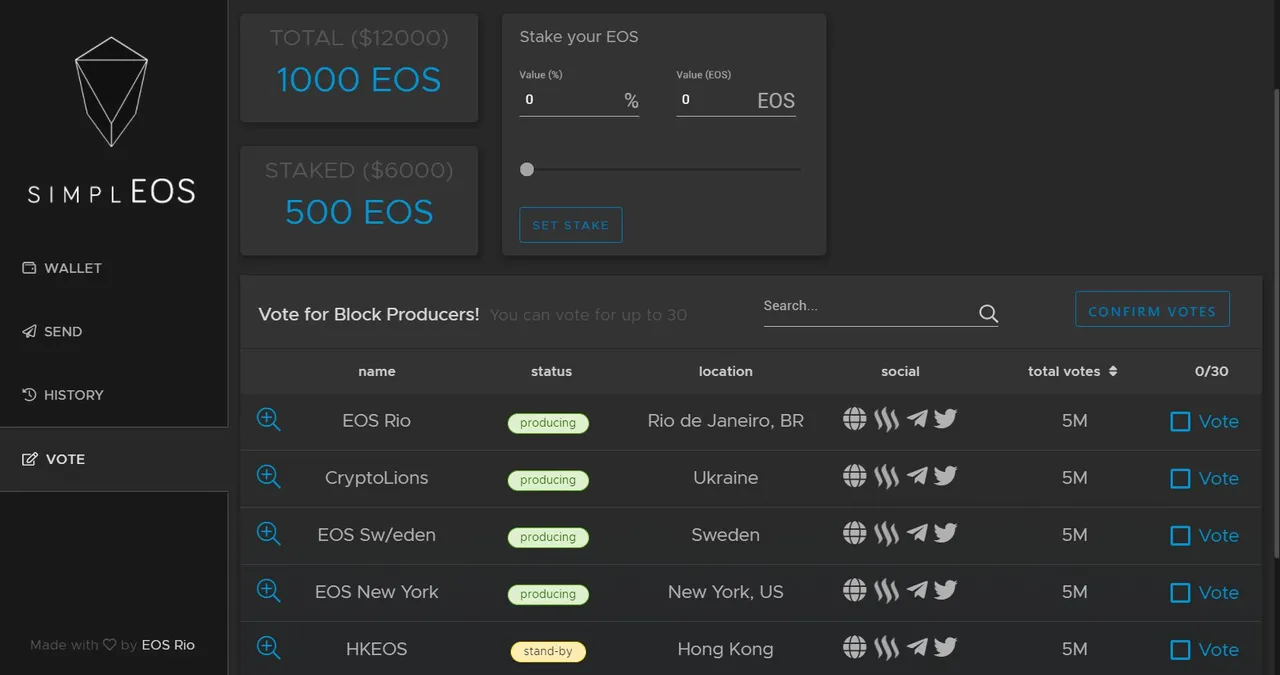
Task: Open EOS Sw/eden Twitter icon
Action: coord(945,533)
